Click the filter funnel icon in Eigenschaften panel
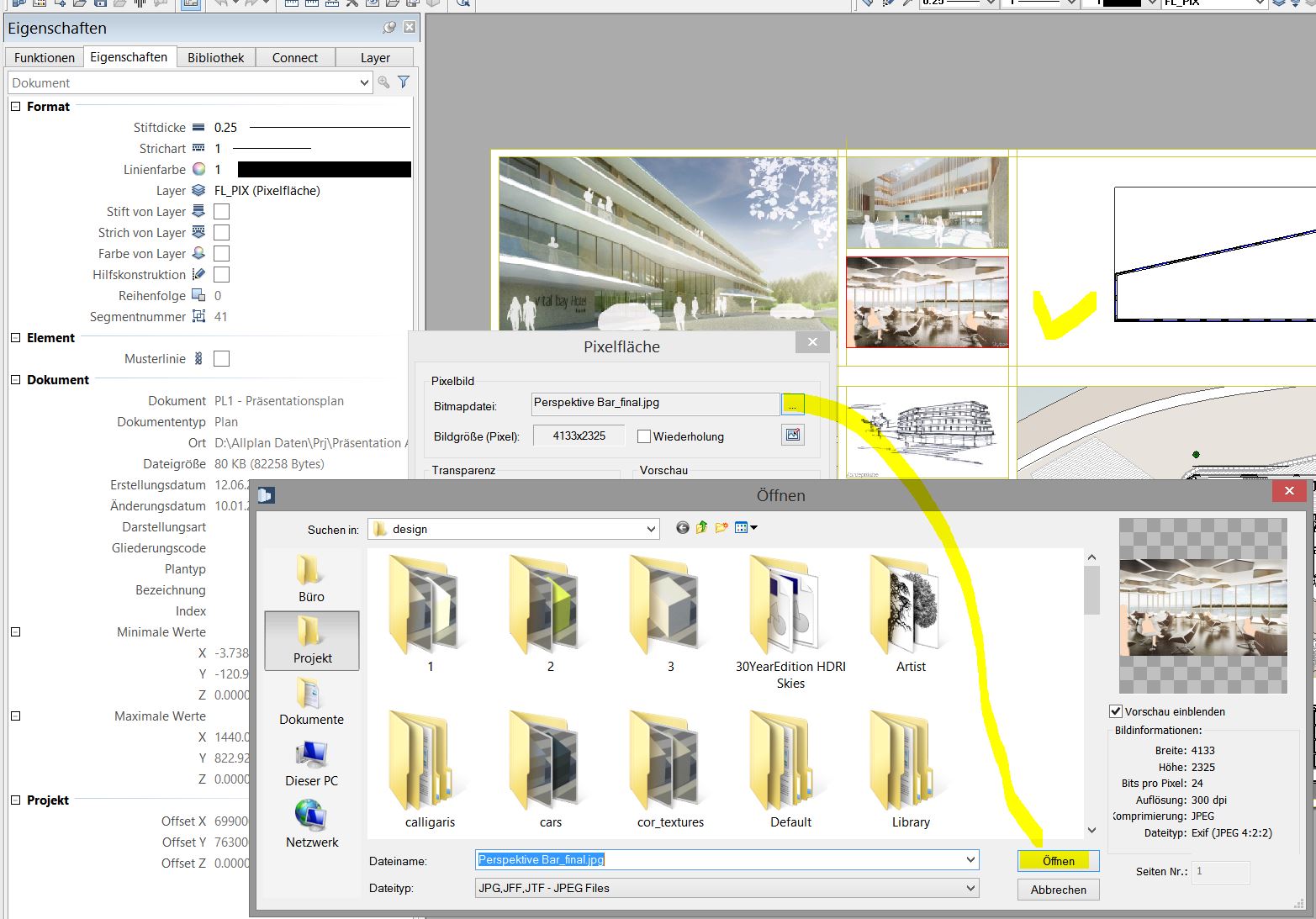The height and width of the screenshot is (919, 1316). pos(404,82)
